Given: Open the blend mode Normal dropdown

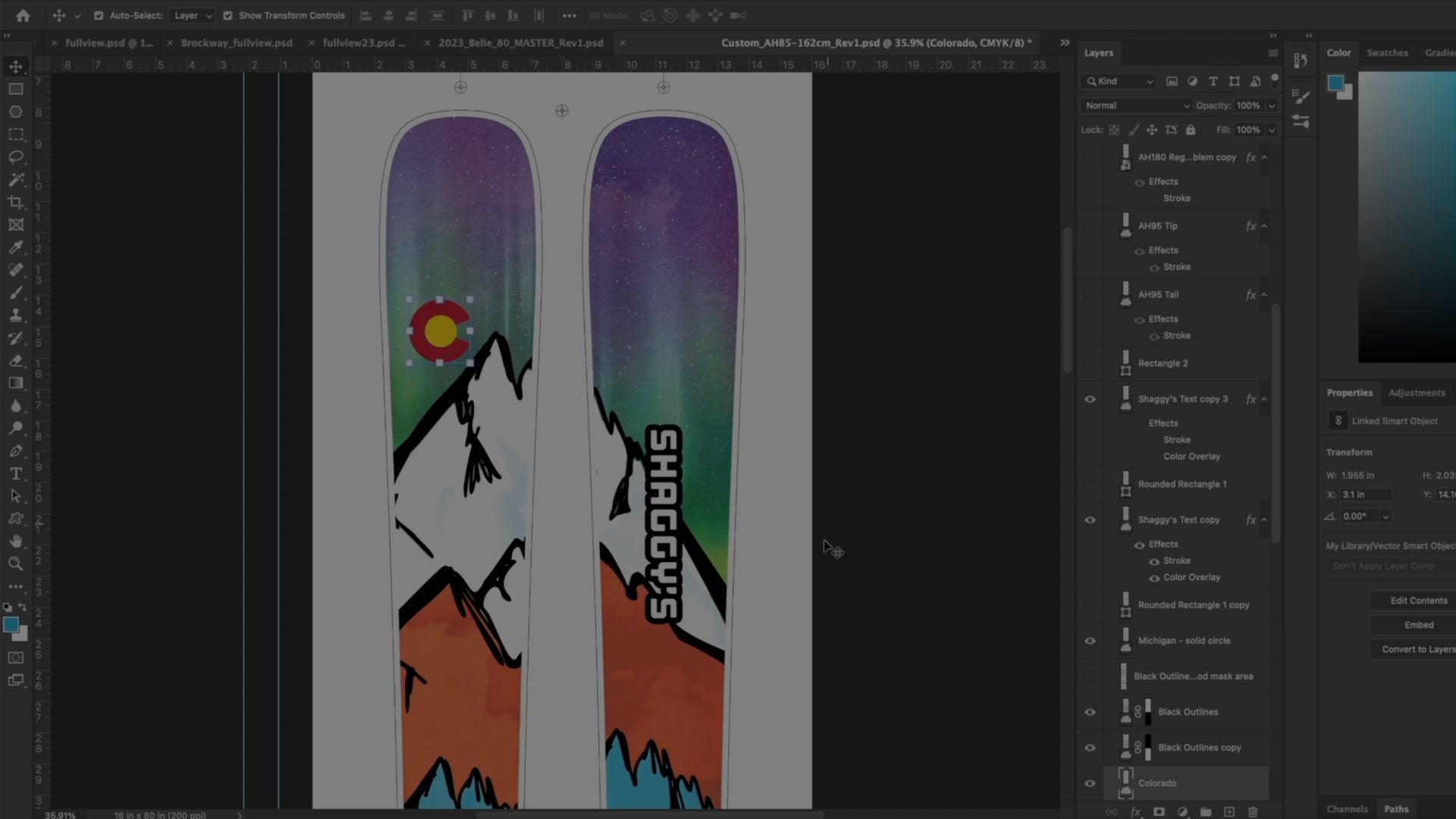Looking at the screenshot, I should [1136, 105].
